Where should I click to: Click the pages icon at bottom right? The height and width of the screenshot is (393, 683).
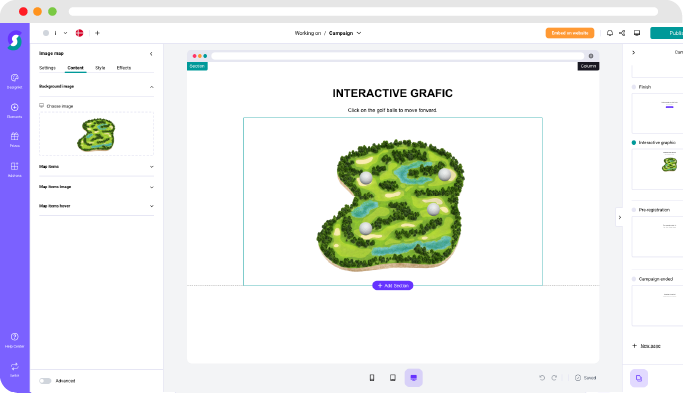(639, 378)
